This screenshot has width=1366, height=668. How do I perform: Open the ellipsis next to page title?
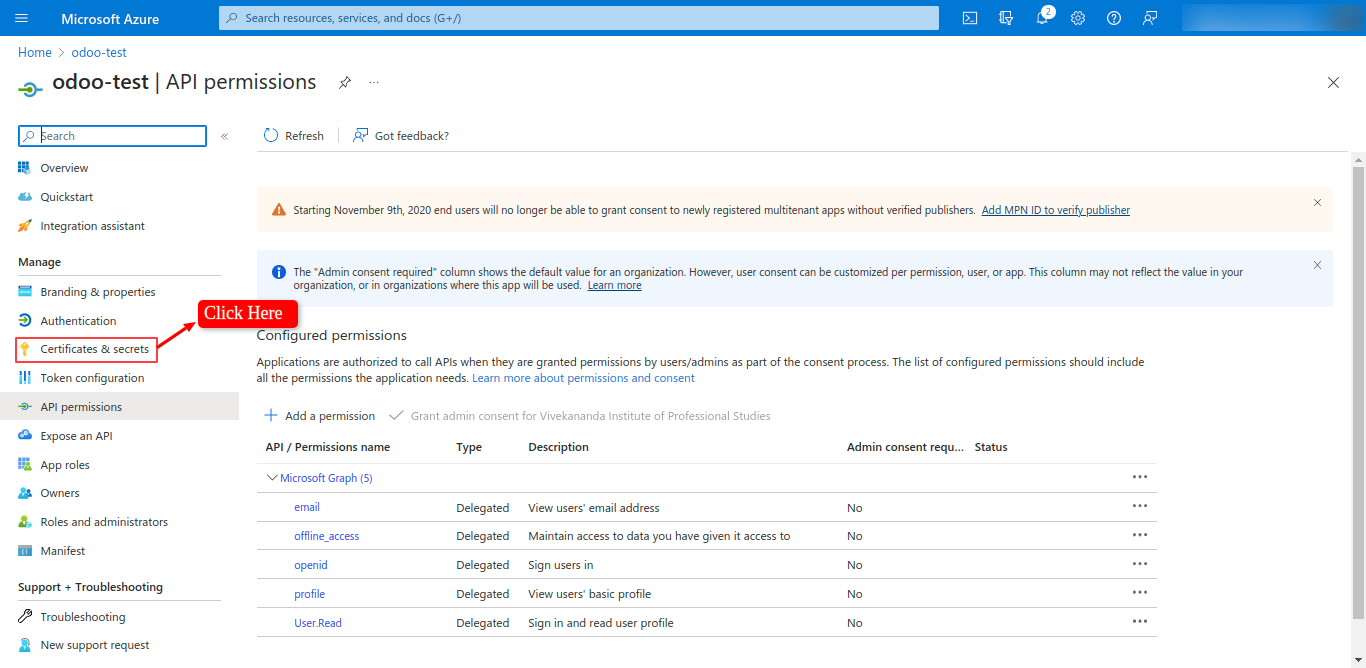374,82
